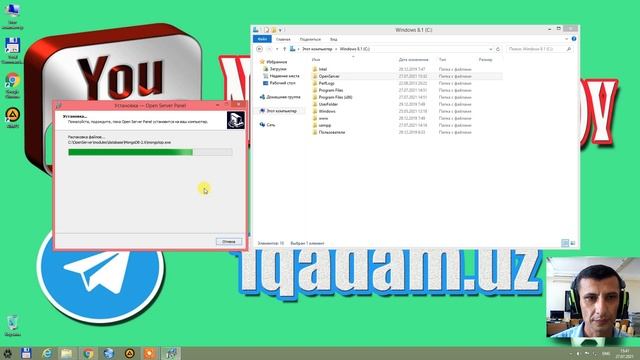Click Этот компьютер in the address breadcrumb
Viewport: 640px width, 360px height.
tap(317, 49)
